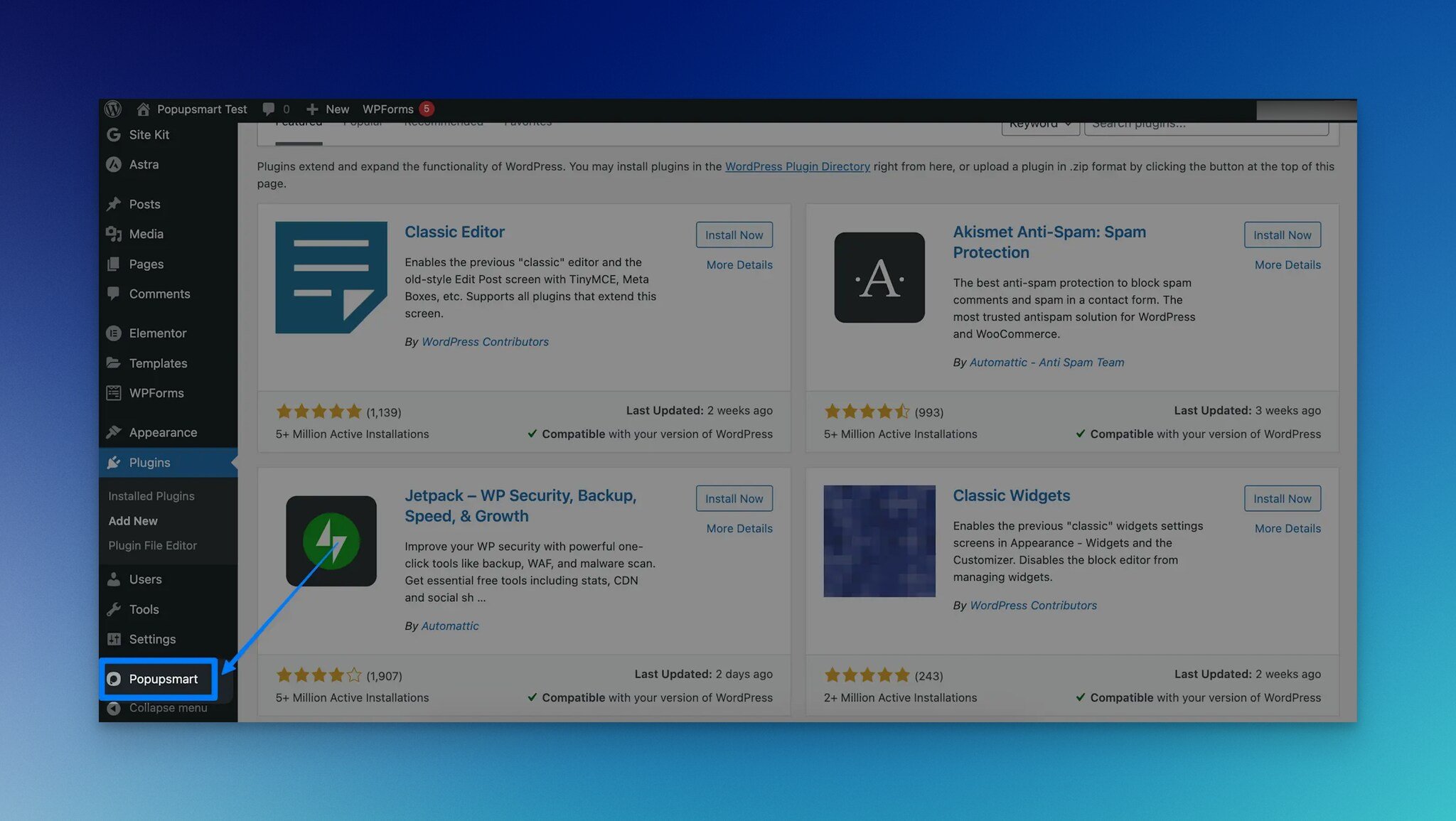Select the Popular tab

[362, 122]
